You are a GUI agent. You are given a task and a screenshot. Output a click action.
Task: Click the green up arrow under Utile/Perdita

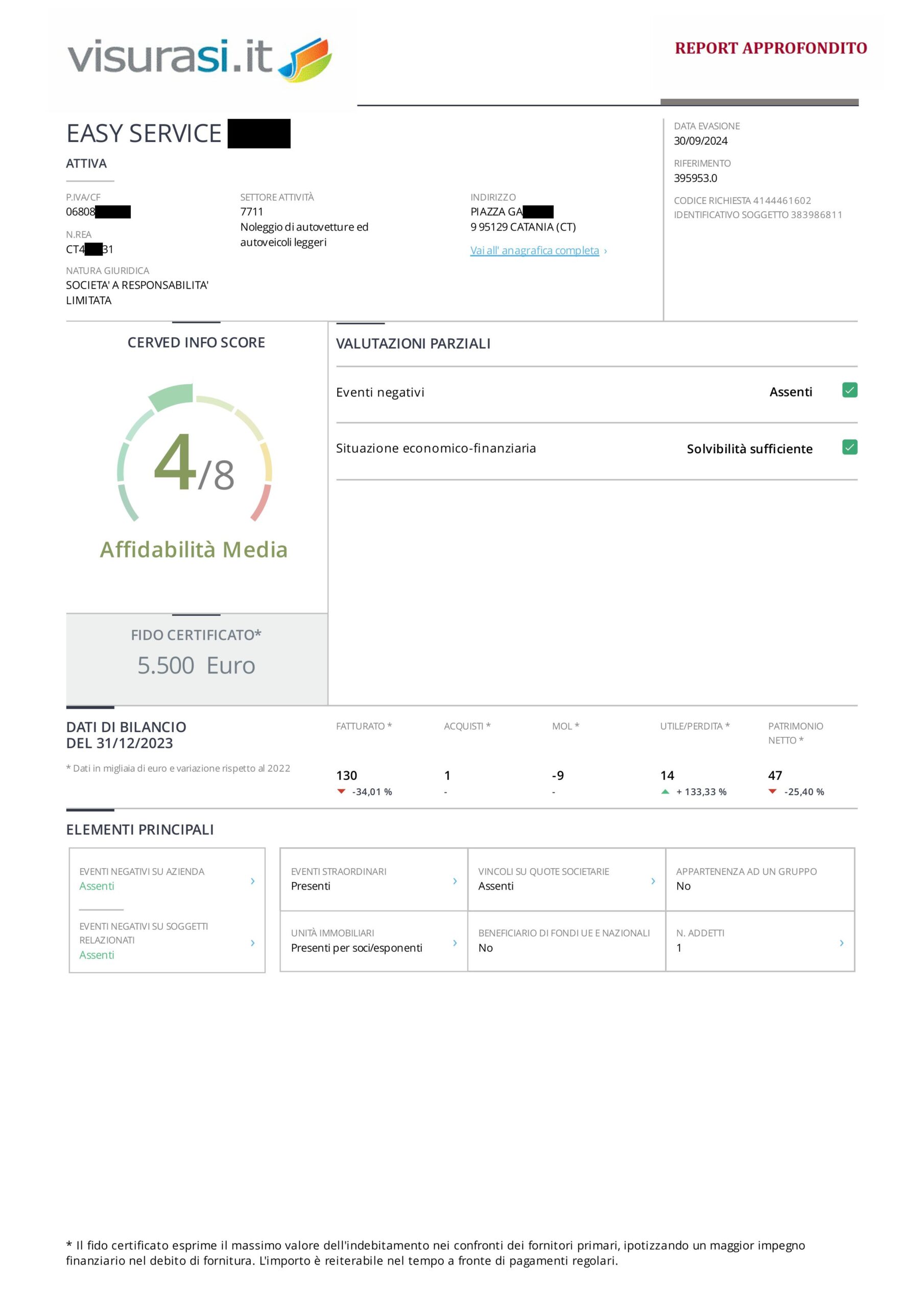[665, 791]
